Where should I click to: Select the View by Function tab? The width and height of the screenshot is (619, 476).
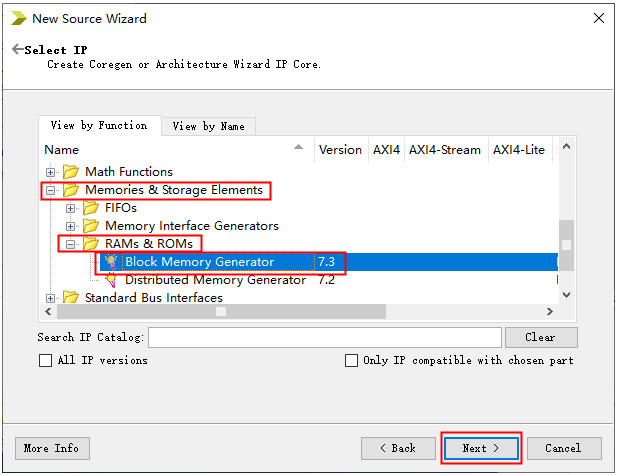point(98,125)
